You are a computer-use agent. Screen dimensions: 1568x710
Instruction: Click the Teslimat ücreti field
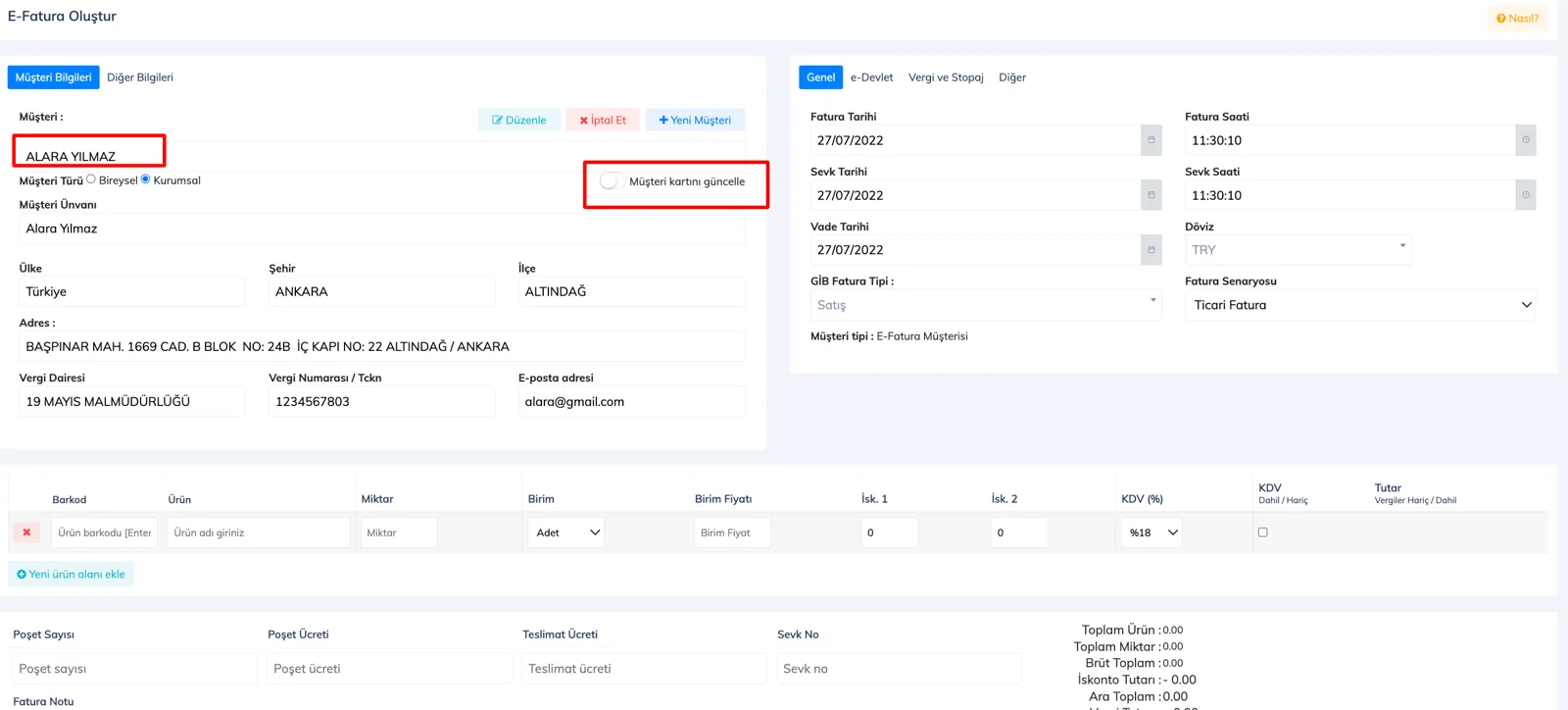[644, 669]
